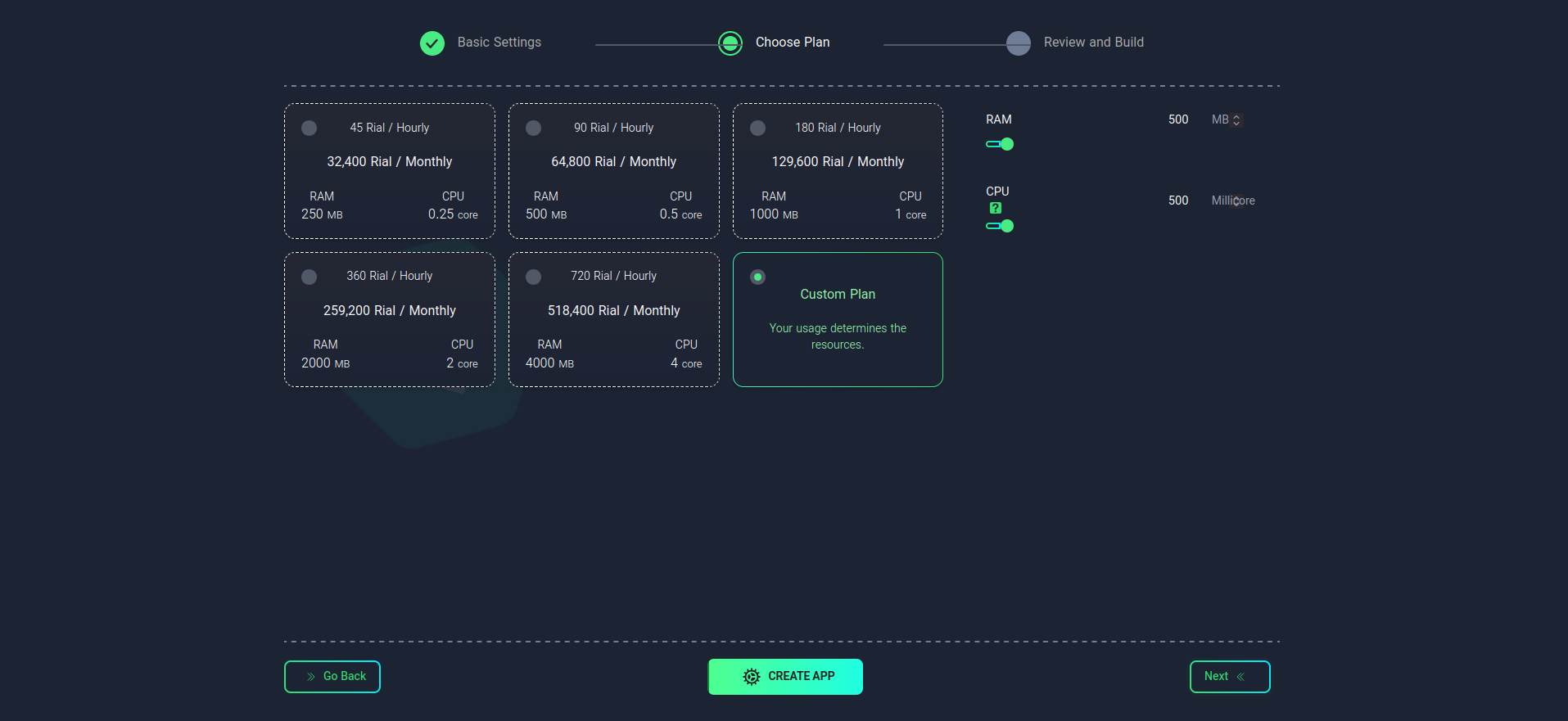1568x721 pixels.
Task: Click the RAM 500 value field
Action: [x=1178, y=119]
